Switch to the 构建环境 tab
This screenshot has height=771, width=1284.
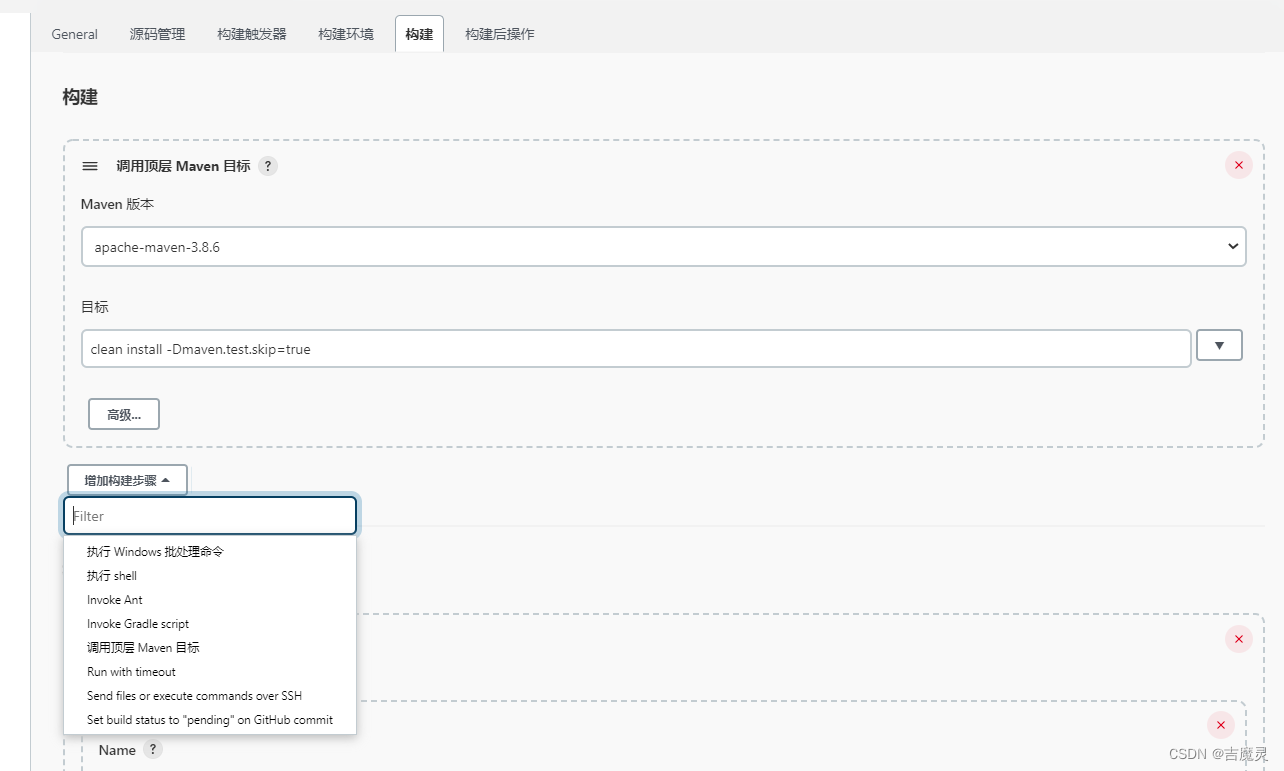click(344, 33)
